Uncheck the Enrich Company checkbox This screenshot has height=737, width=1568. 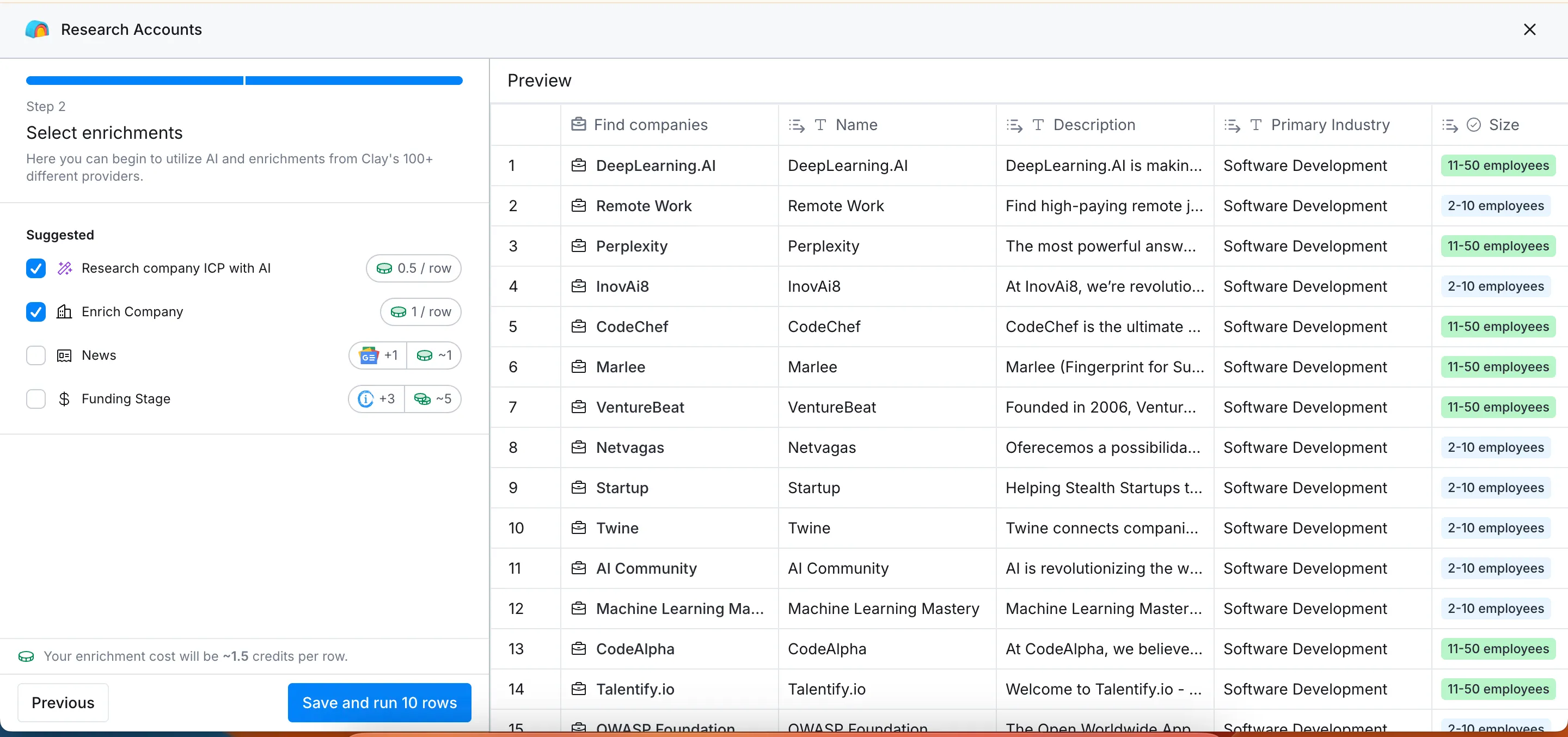[36, 311]
